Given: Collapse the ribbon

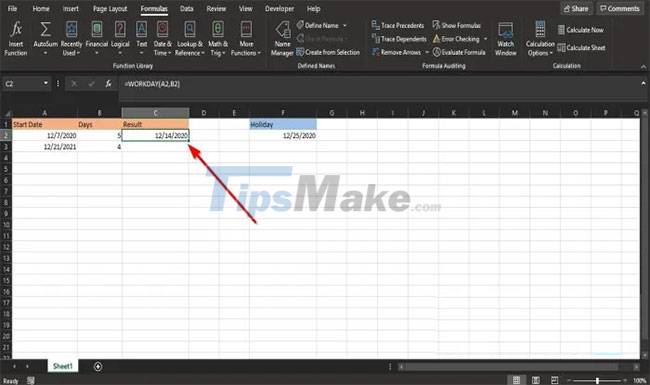Looking at the screenshot, I should 643,66.
